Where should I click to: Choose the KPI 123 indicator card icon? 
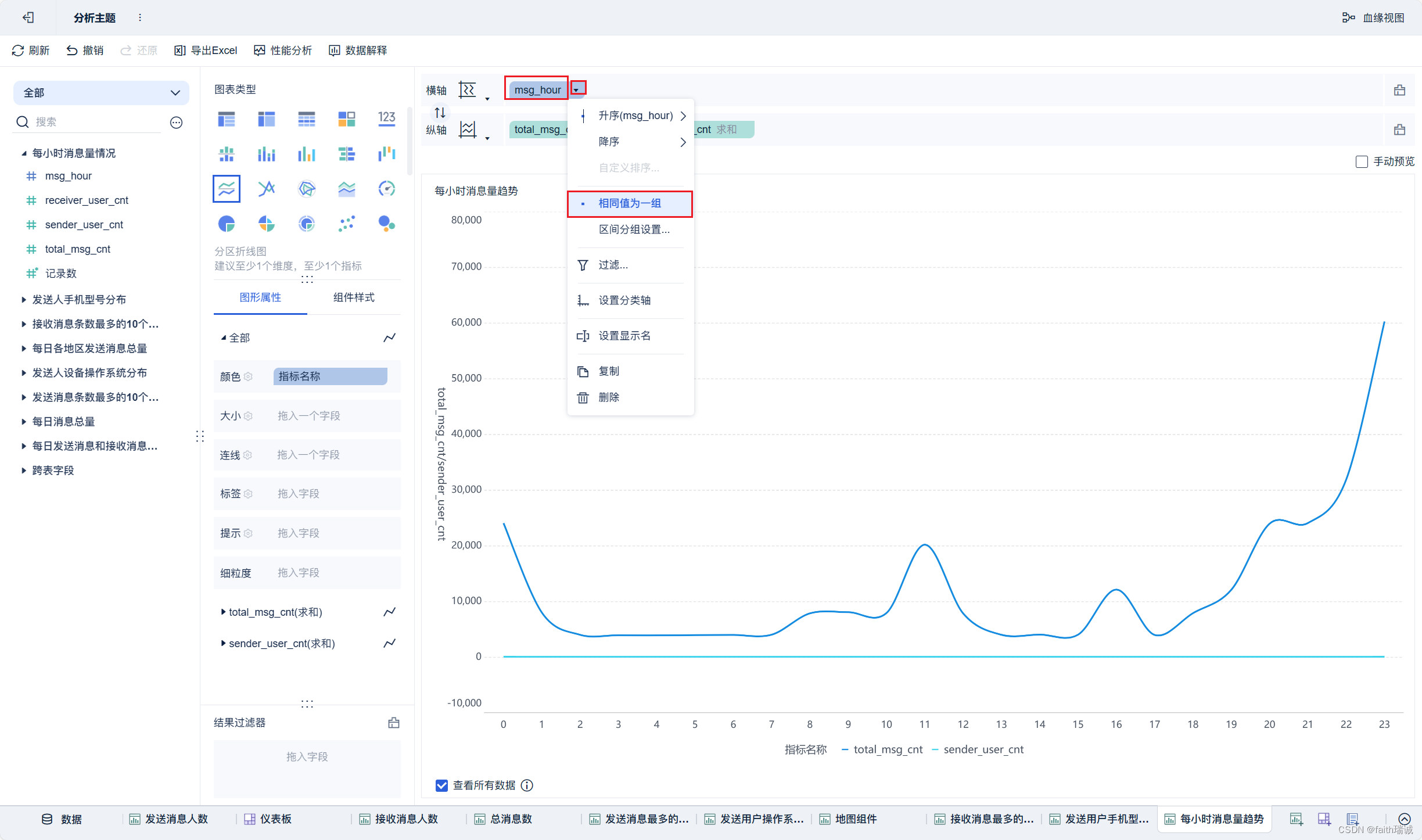(x=386, y=119)
